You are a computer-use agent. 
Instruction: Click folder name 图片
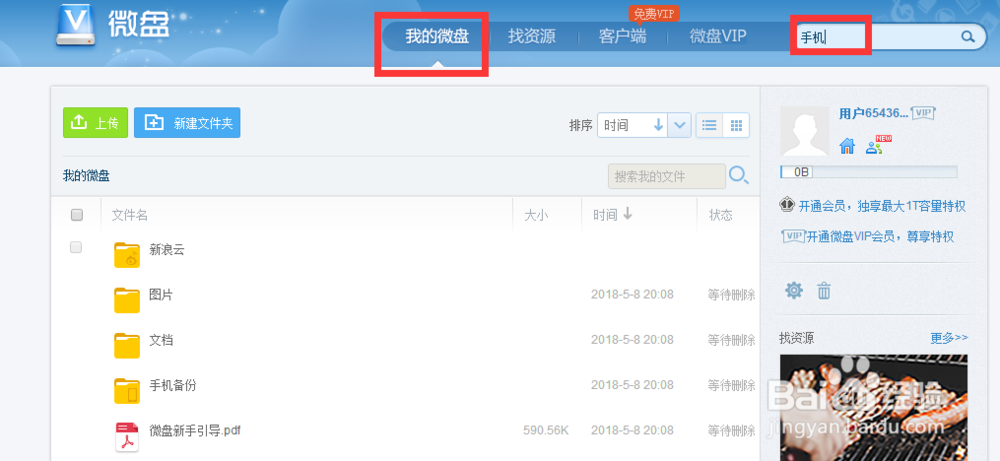pyautogui.click(x=161, y=295)
